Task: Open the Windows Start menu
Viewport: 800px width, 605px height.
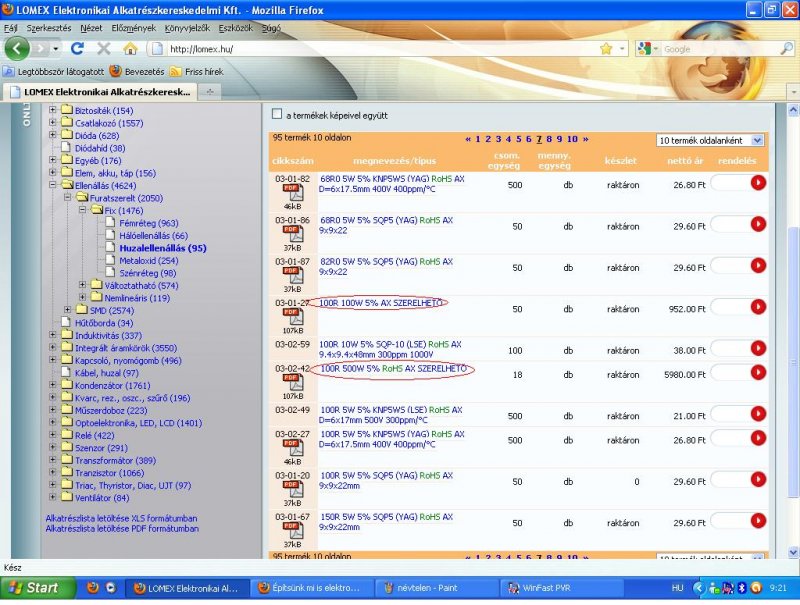Action: click(37, 588)
